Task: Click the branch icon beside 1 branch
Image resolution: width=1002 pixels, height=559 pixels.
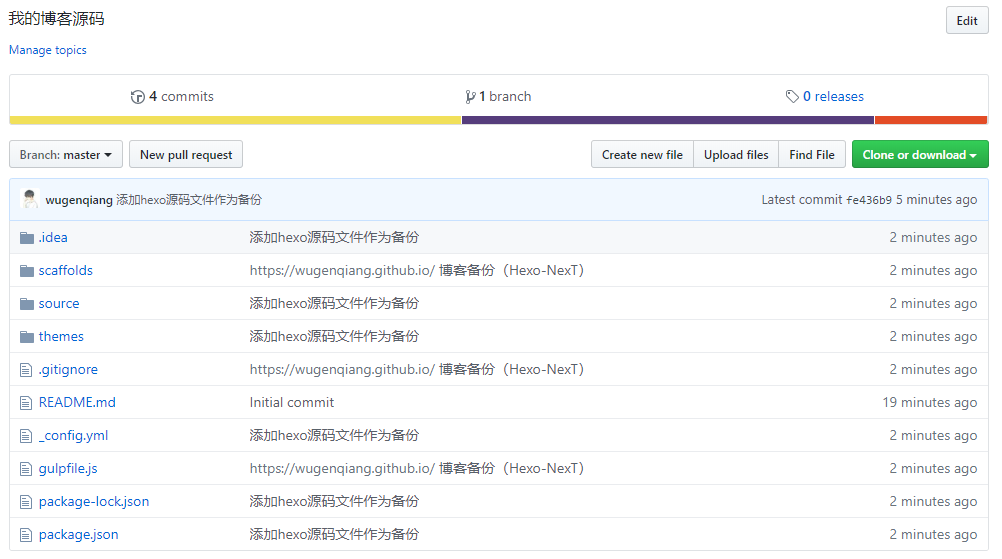Action: tap(470, 97)
